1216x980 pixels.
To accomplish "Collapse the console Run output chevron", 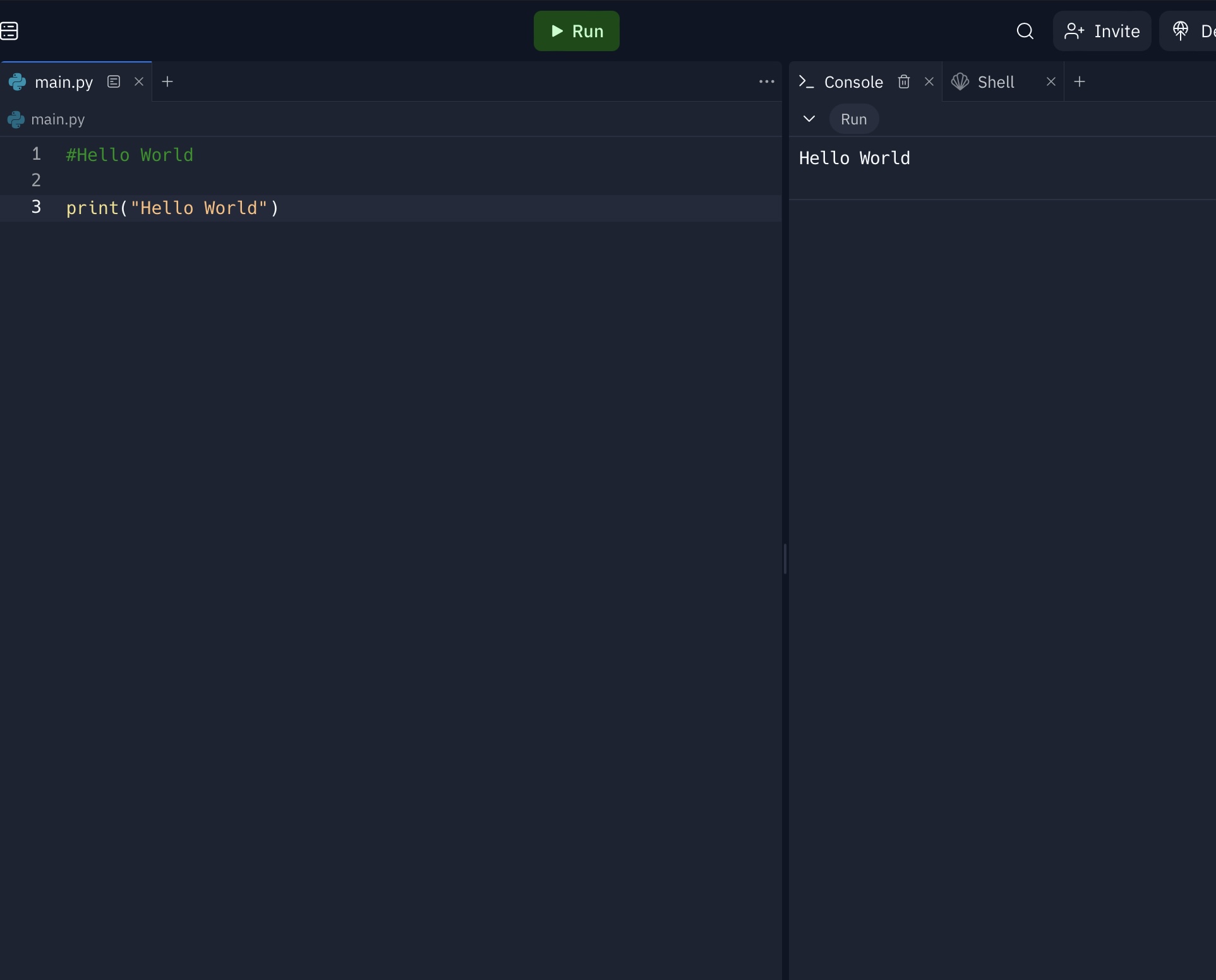I will (x=809, y=119).
